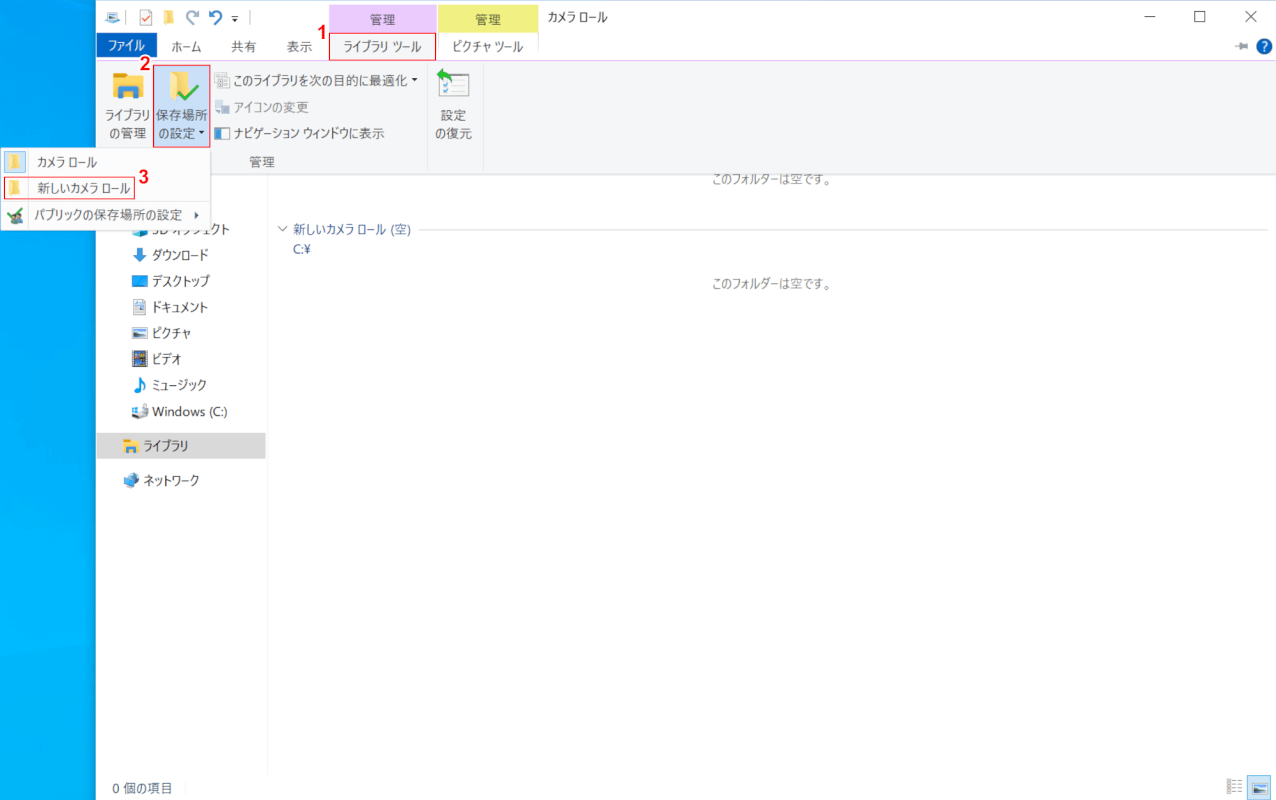Open ダウンロード folder in navigation pane
Image resolution: width=1276 pixels, height=800 pixels.
click(180, 255)
